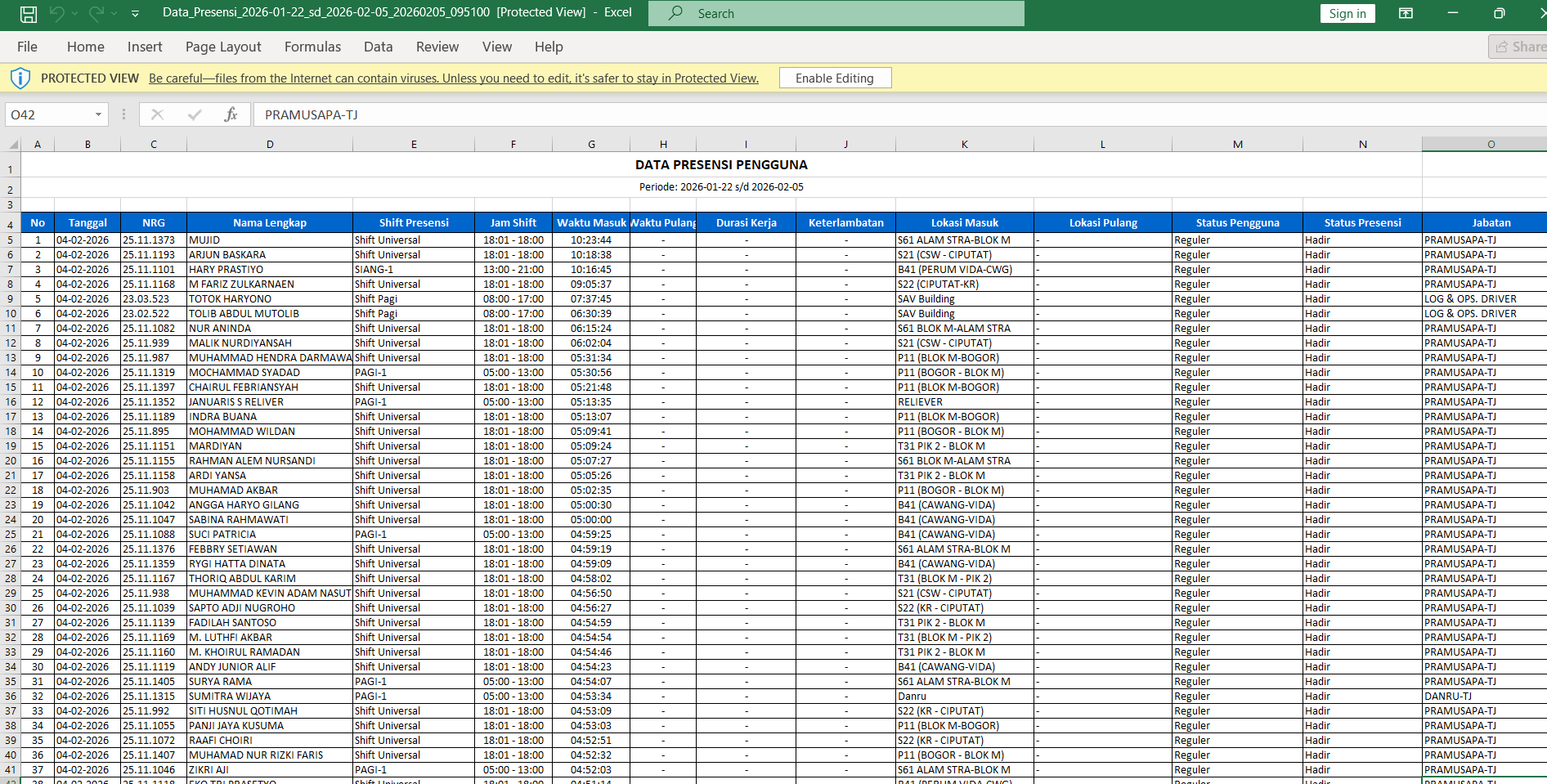
Task: Click the Protected View warning link
Action: (453, 78)
